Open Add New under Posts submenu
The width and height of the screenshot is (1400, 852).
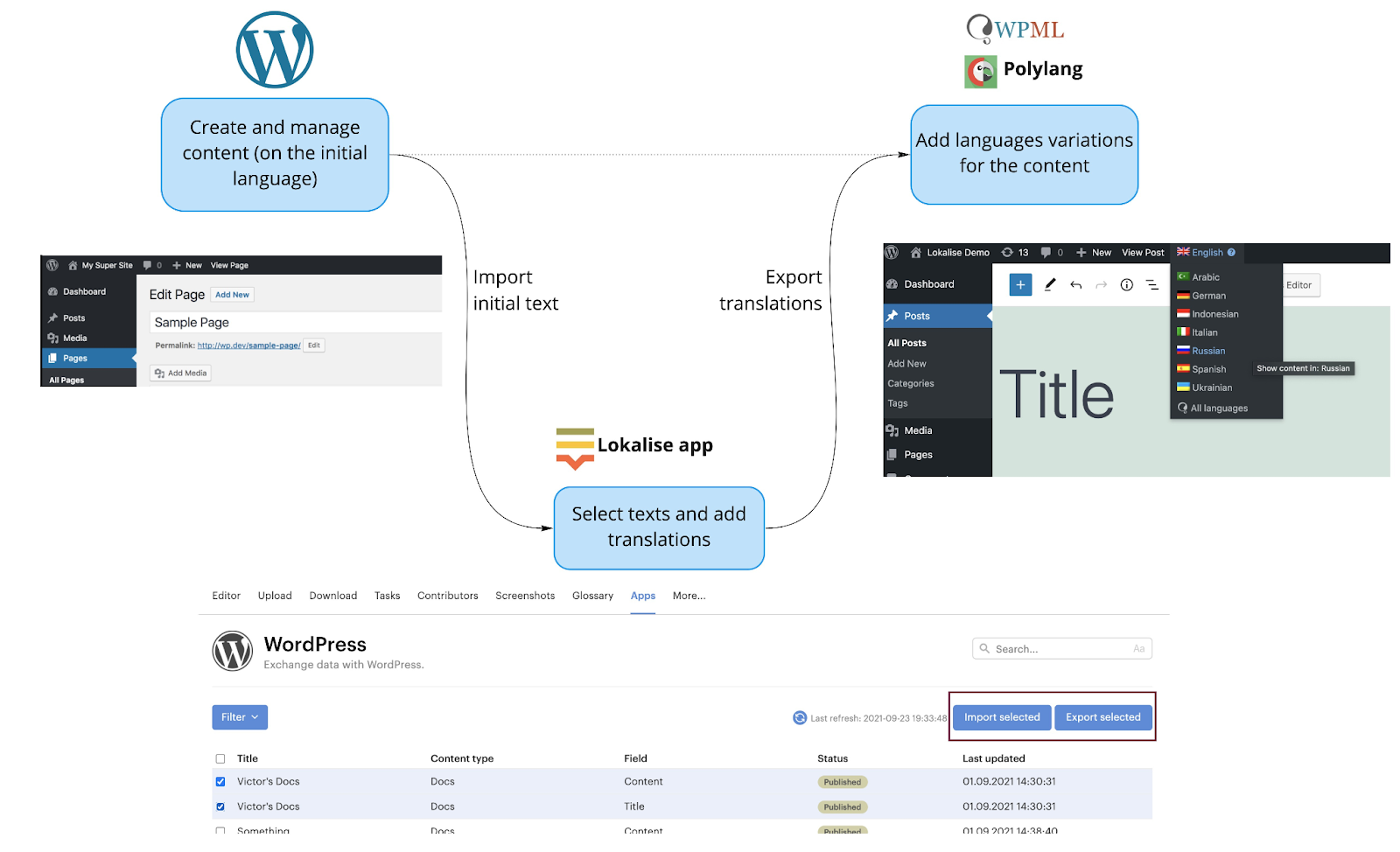(906, 364)
